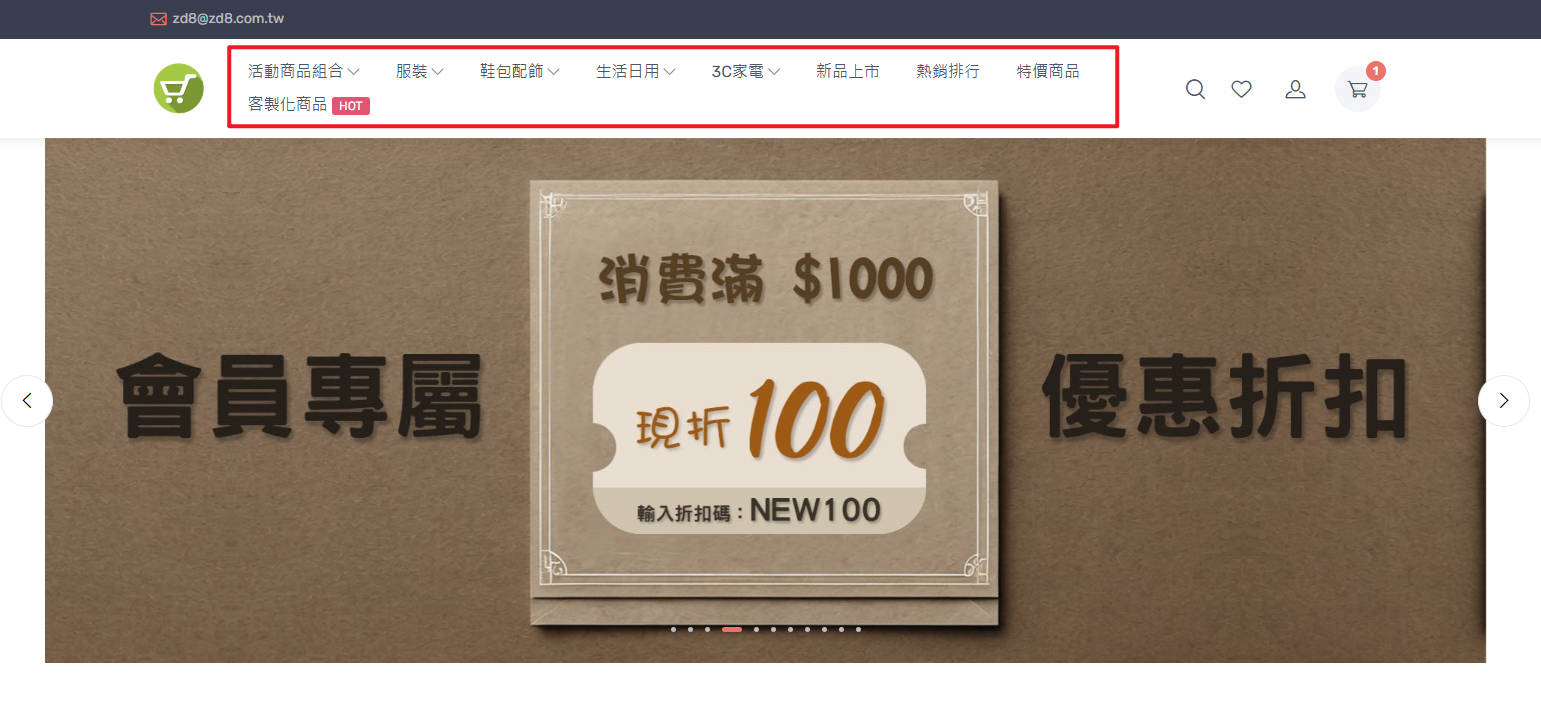The image size is (1541, 705).
Task: Open the member account icon
Action: (x=1295, y=89)
